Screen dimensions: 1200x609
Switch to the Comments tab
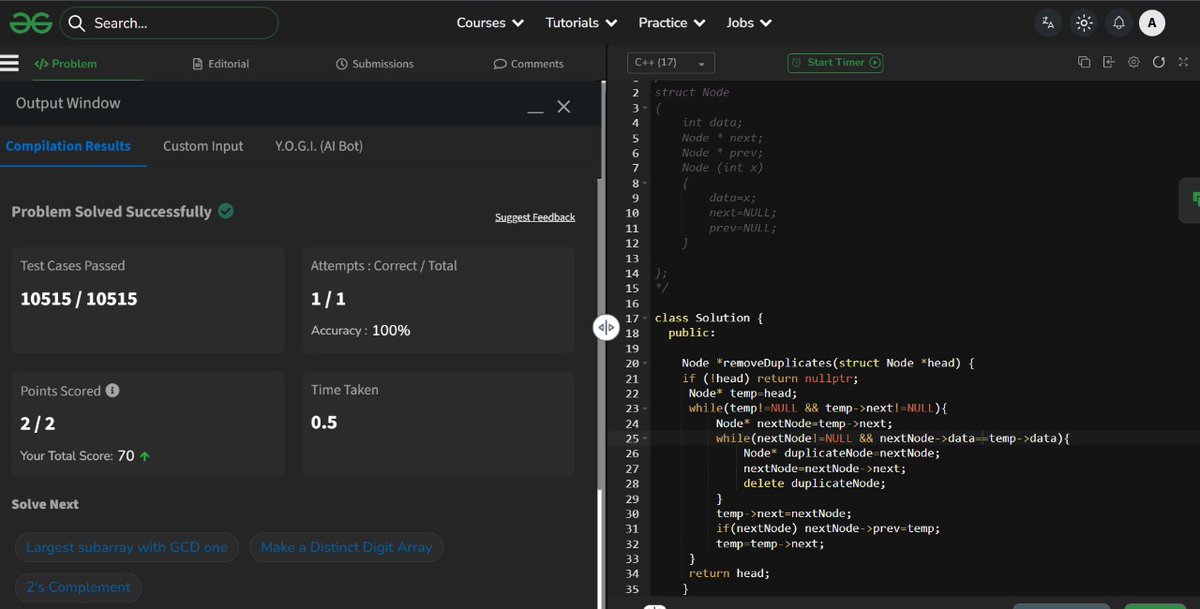pos(529,63)
